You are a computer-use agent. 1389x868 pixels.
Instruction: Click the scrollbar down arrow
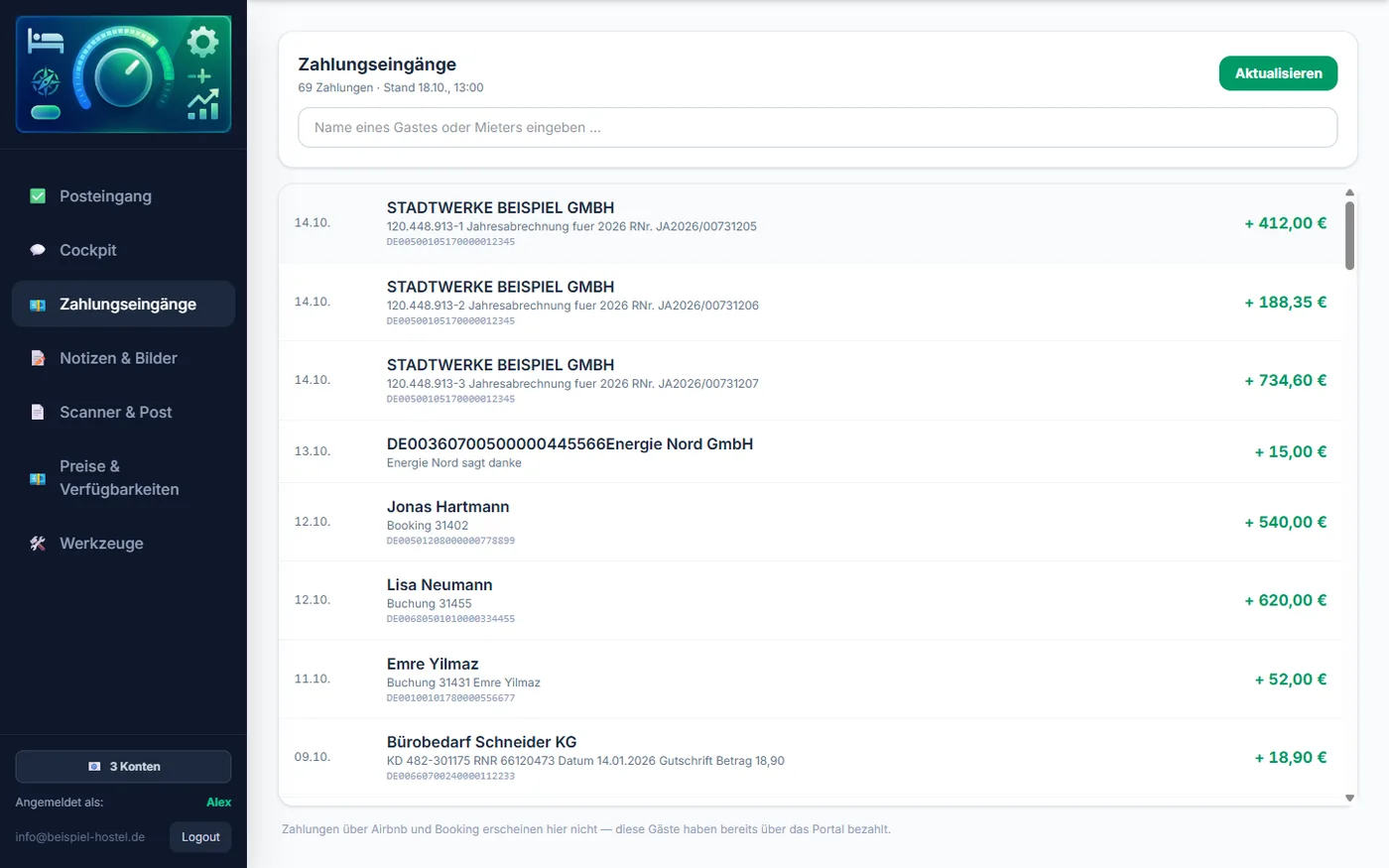1349,798
